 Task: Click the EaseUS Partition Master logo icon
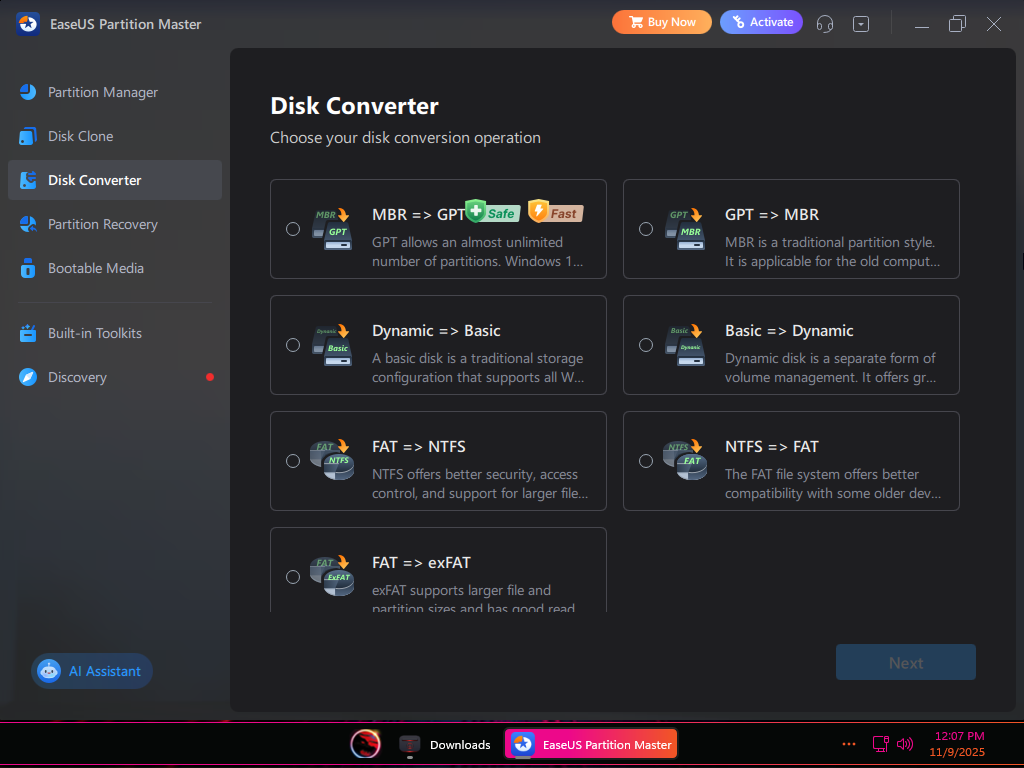(x=28, y=24)
